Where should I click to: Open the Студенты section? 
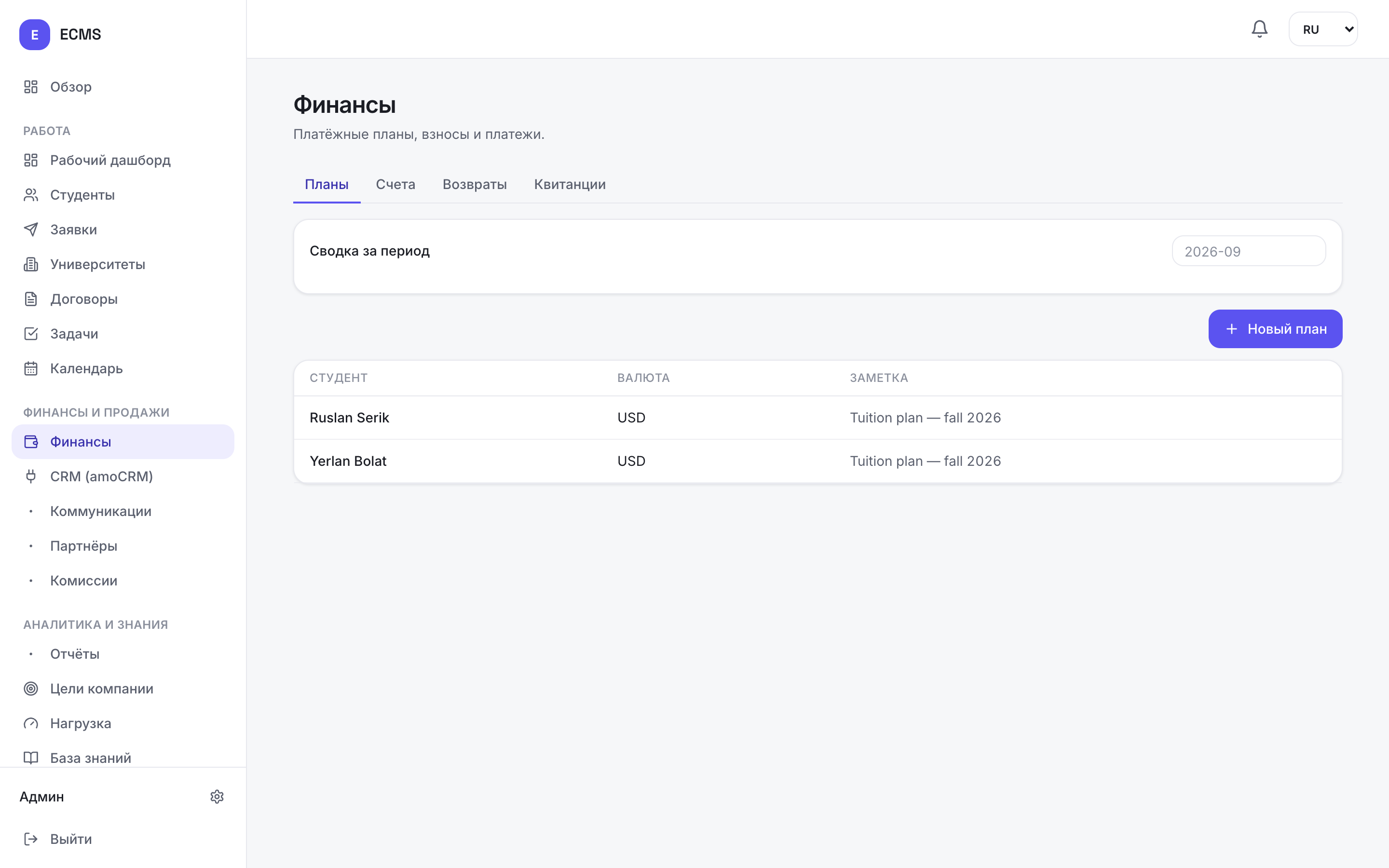tap(123, 195)
